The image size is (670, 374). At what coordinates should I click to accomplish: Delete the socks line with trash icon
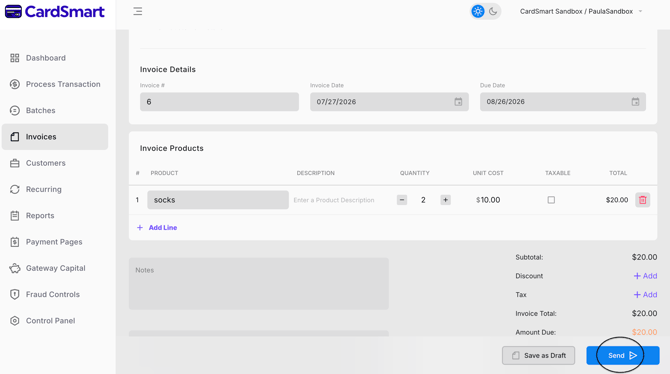coord(643,200)
